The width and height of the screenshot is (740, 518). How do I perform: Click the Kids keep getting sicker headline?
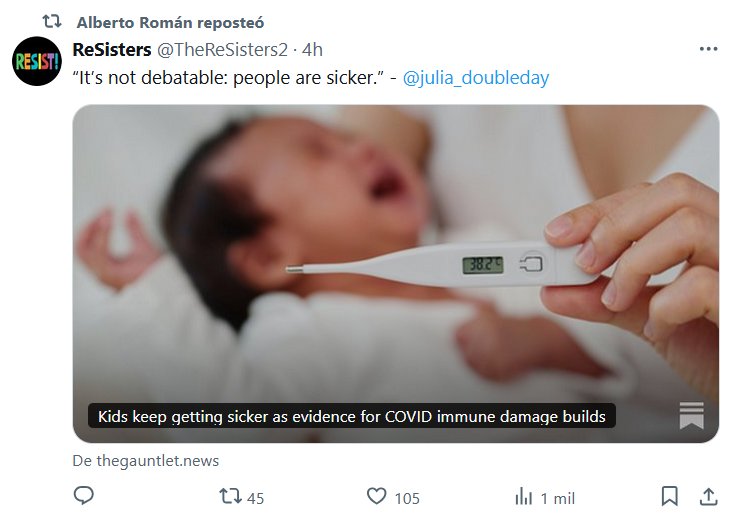click(351, 416)
